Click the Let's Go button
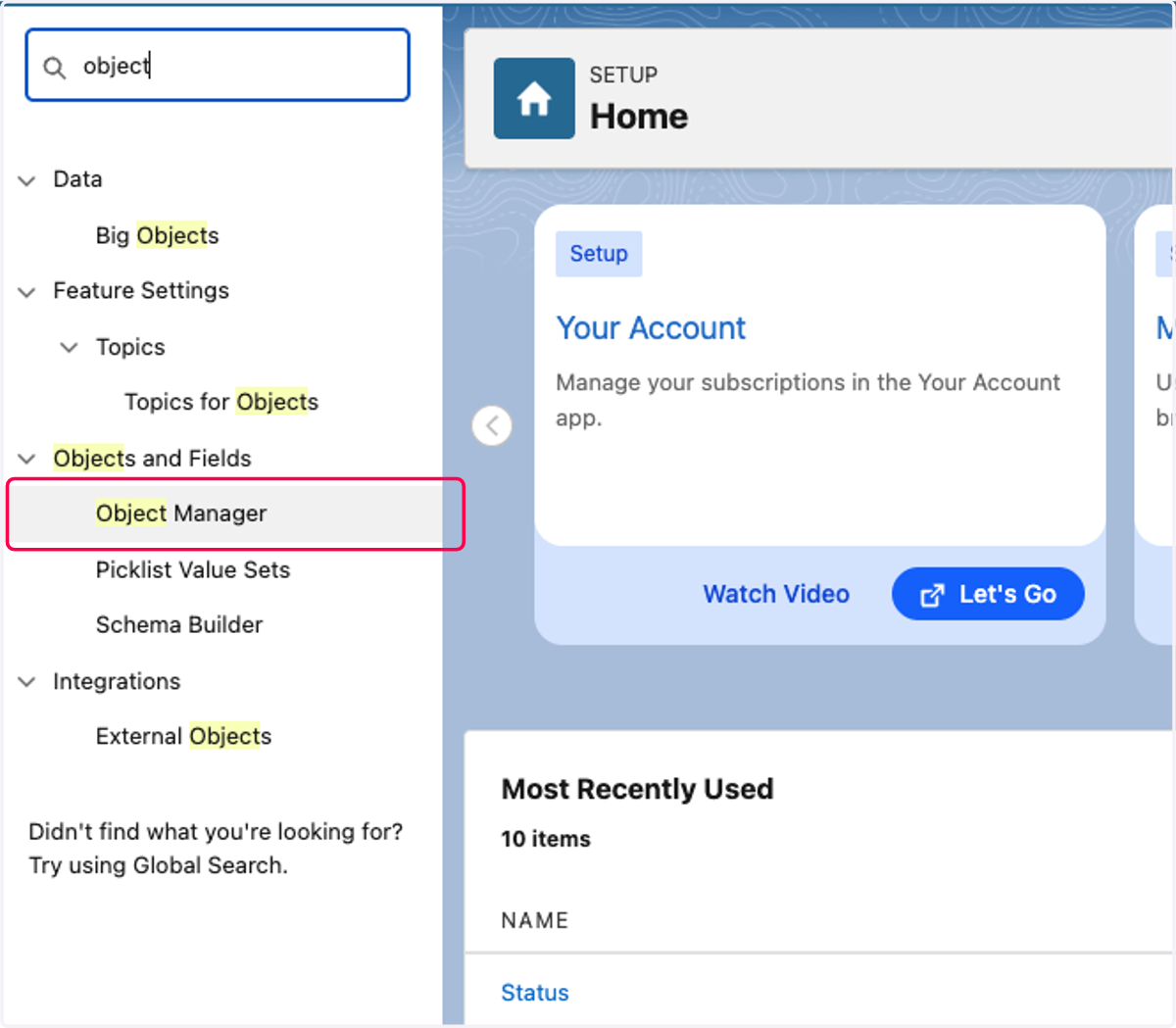 click(x=988, y=594)
